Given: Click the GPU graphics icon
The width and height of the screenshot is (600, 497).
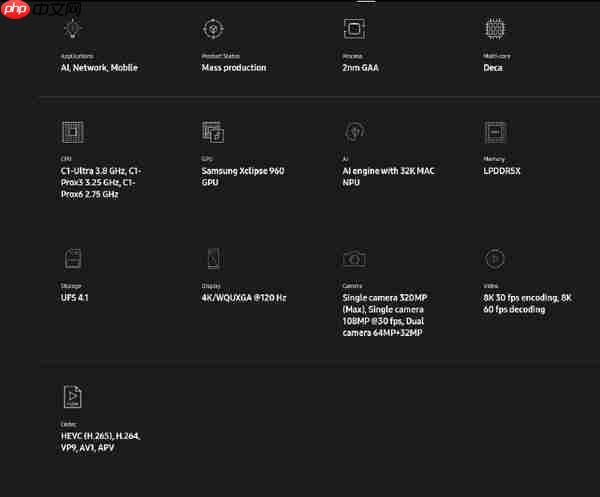Looking at the screenshot, I should [x=213, y=132].
